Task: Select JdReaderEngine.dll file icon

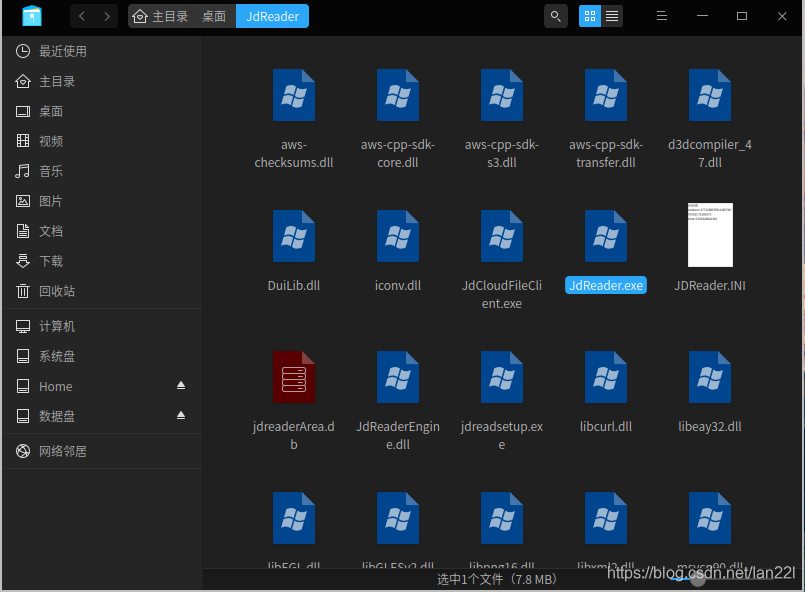Action: pyautogui.click(x=398, y=377)
